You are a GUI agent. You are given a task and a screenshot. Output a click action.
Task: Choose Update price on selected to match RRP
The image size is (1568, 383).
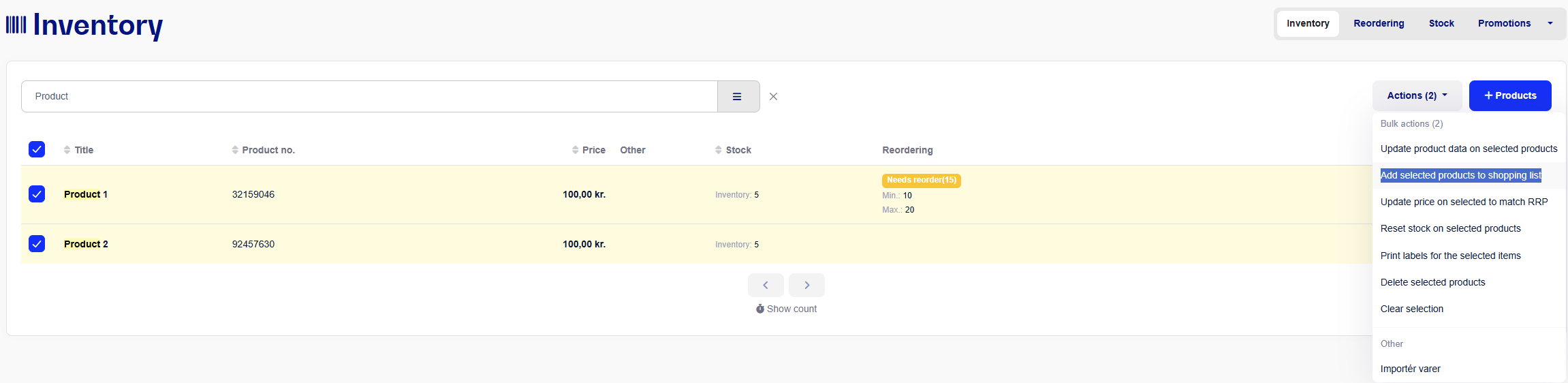coord(1469,202)
